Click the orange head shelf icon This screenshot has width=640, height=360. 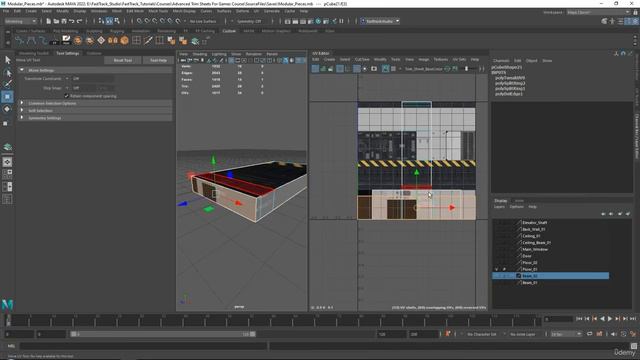click(78, 40)
